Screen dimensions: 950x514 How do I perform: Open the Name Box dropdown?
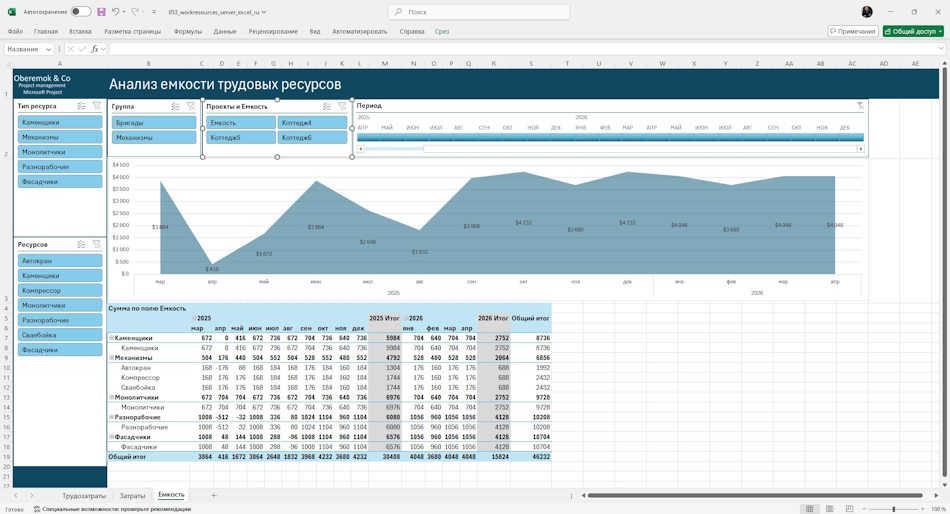[x=48, y=49]
